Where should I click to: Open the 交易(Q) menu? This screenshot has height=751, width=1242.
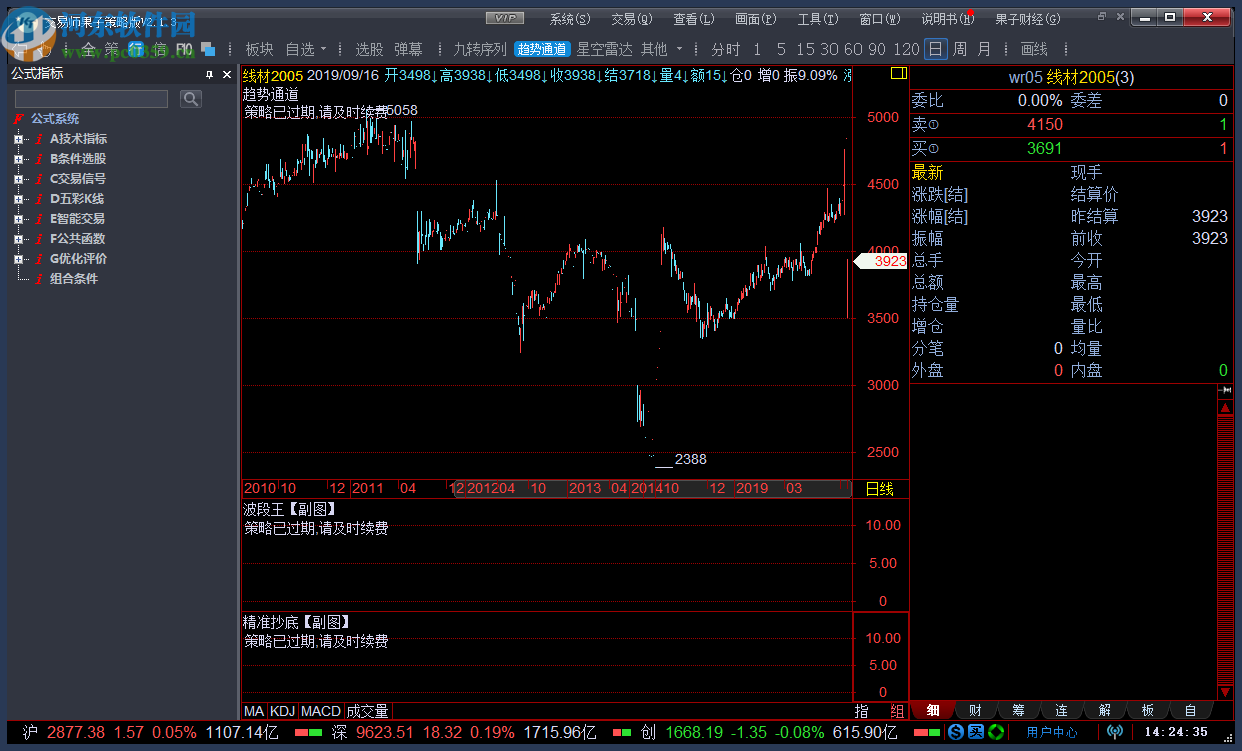pos(632,19)
